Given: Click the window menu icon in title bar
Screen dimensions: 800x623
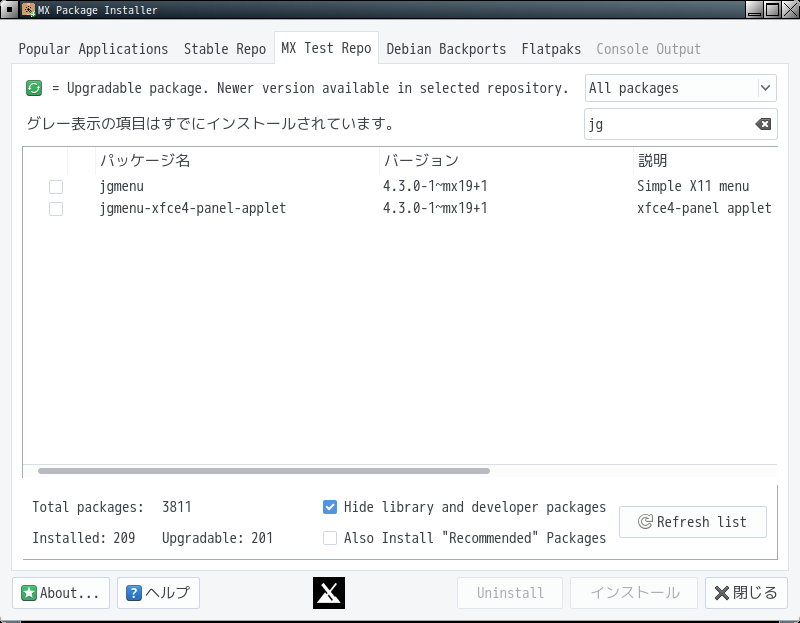Looking at the screenshot, I should 9,9.
